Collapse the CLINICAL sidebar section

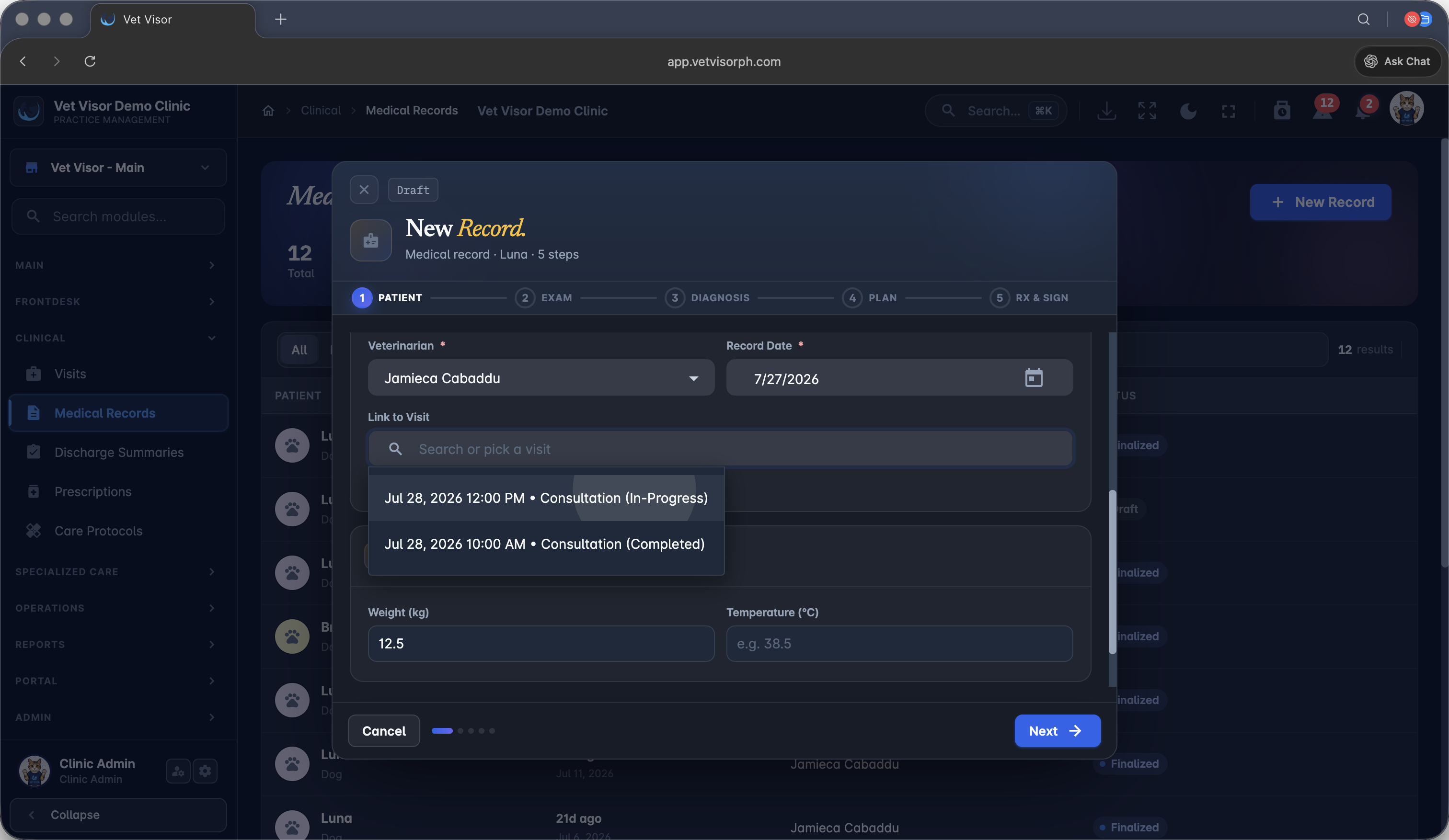coord(115,338)
